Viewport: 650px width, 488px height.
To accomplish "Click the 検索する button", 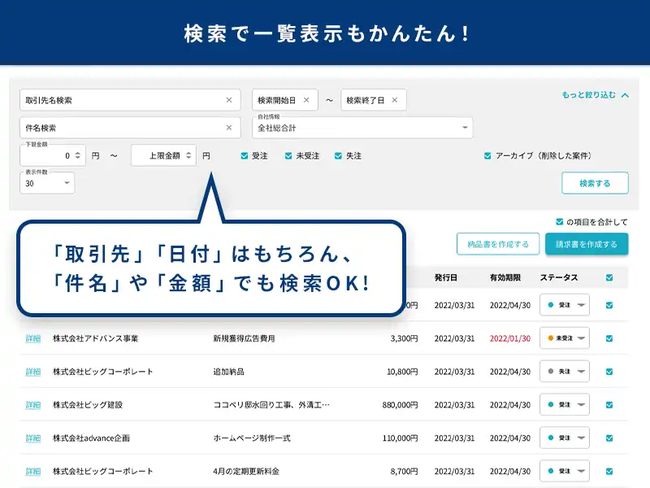I will (x=594, y=183).
